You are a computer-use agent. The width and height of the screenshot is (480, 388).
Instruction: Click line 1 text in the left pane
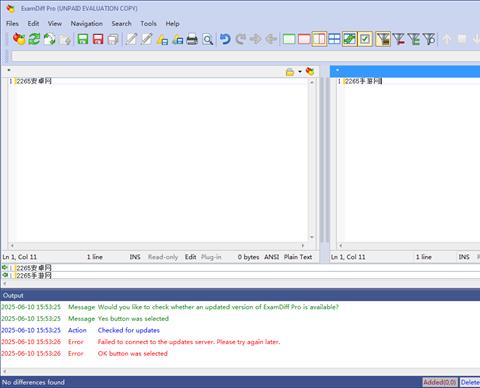click(x=34, y=81)
